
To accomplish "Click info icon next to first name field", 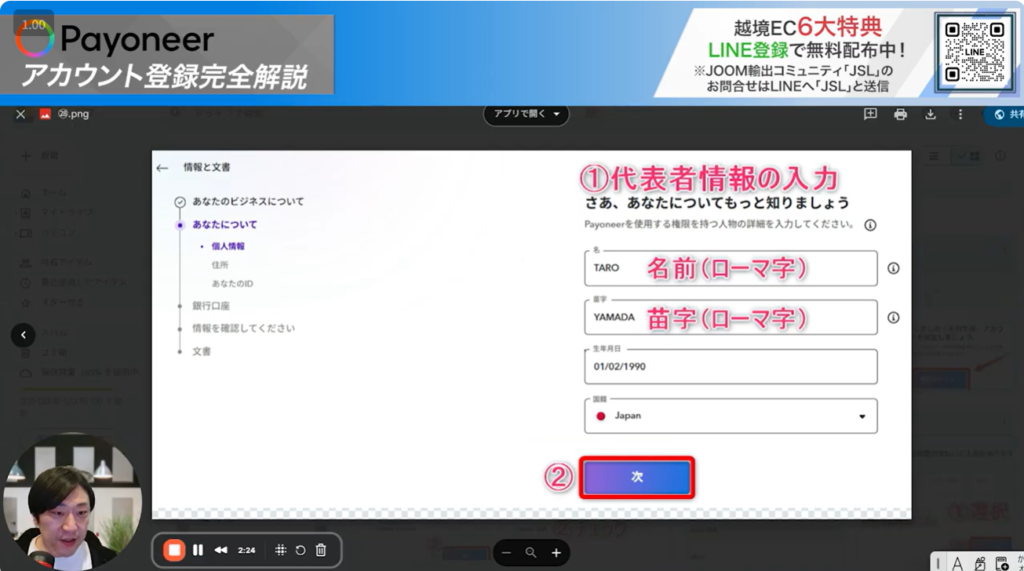I will 893,268.
